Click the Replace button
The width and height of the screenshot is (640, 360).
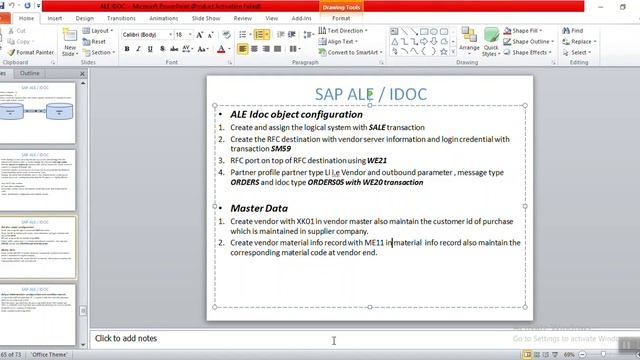click(579, 42)
